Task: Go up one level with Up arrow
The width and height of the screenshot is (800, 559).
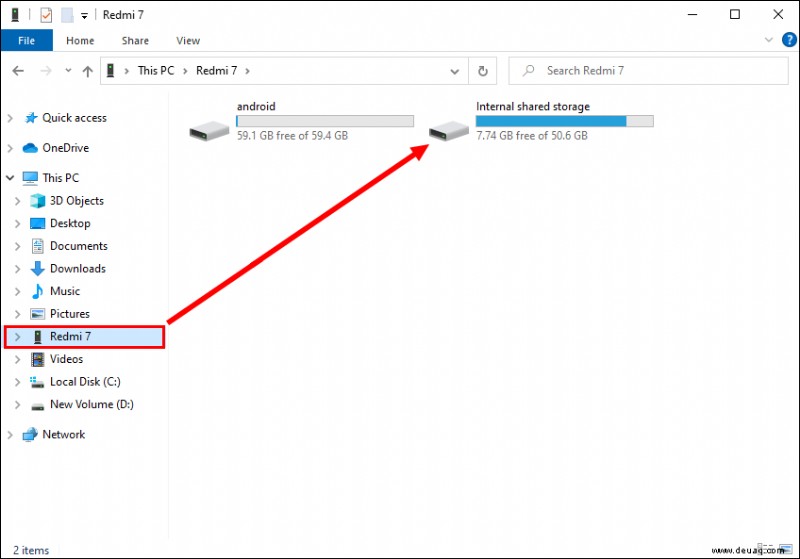Action: tap(88, 71)
